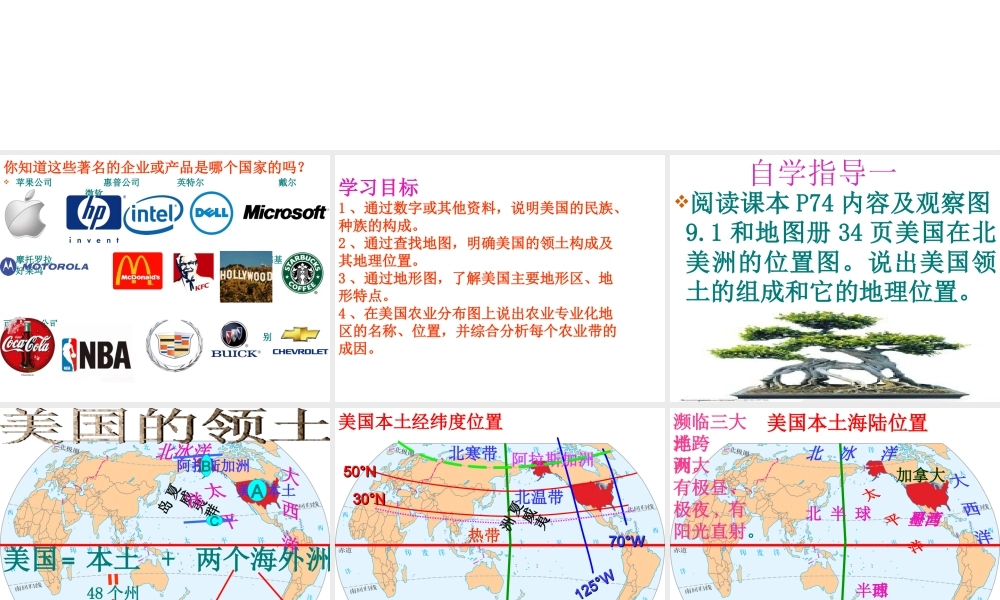
Task: Click the 自学指导一 title
Action: [823, 173]
